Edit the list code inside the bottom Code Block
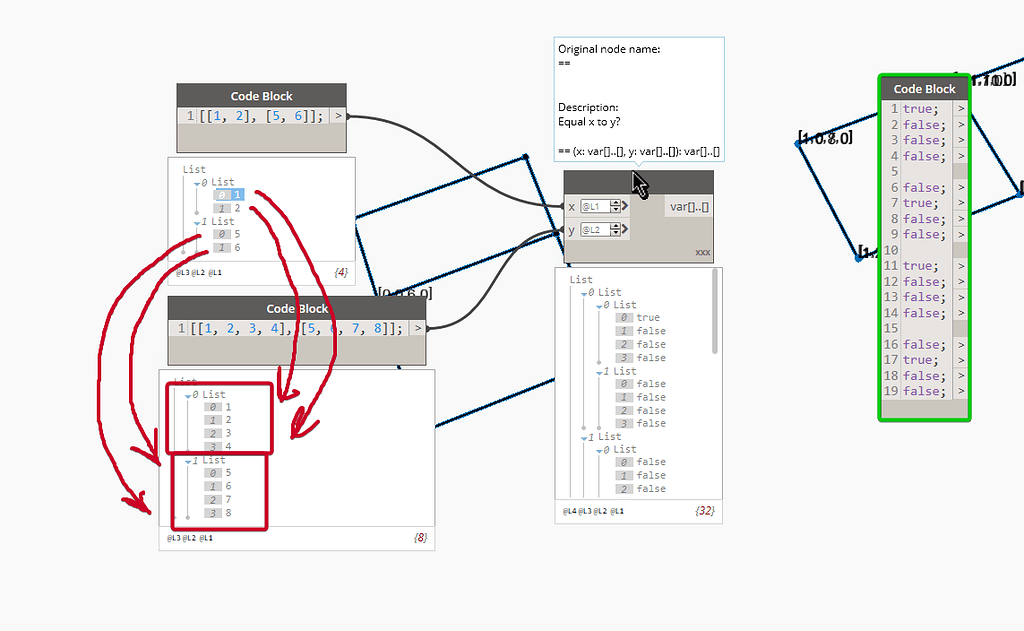Screen dimensions: 1024x631 [290, 328]
